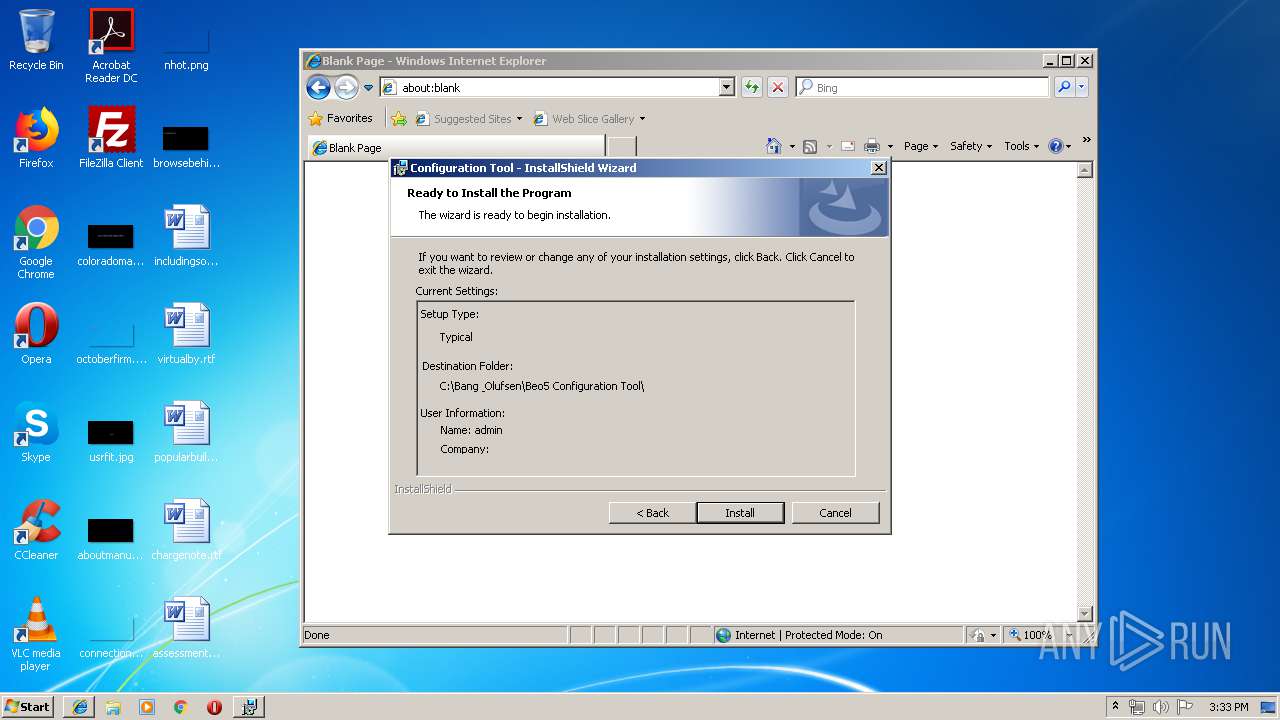Open the Favorites star button

(341, 118)
